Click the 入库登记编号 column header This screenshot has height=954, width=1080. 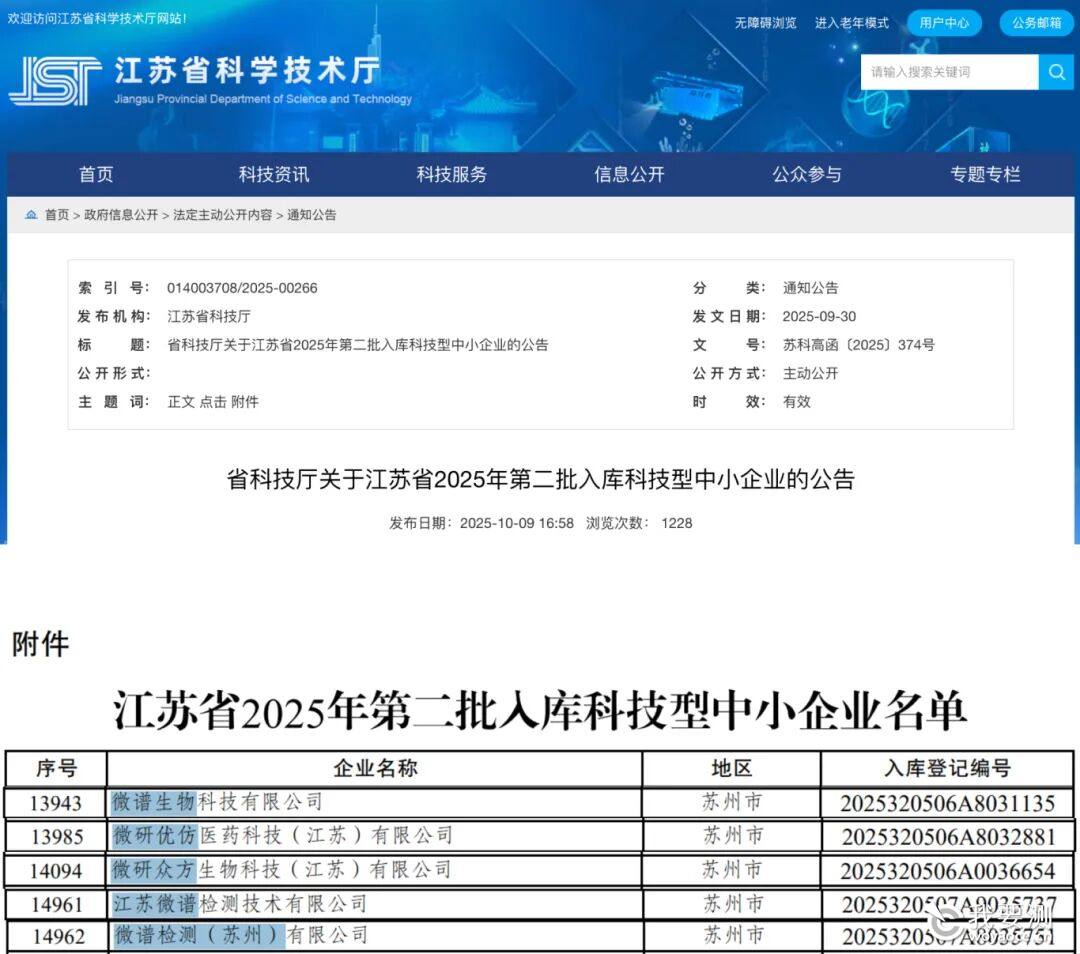point(948,769)
